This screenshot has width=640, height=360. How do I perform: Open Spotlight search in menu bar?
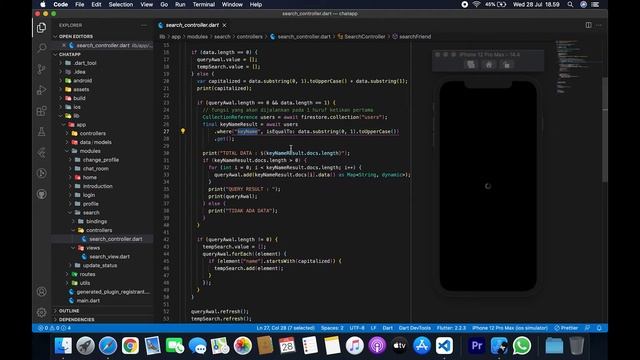[x=570, y=4]
